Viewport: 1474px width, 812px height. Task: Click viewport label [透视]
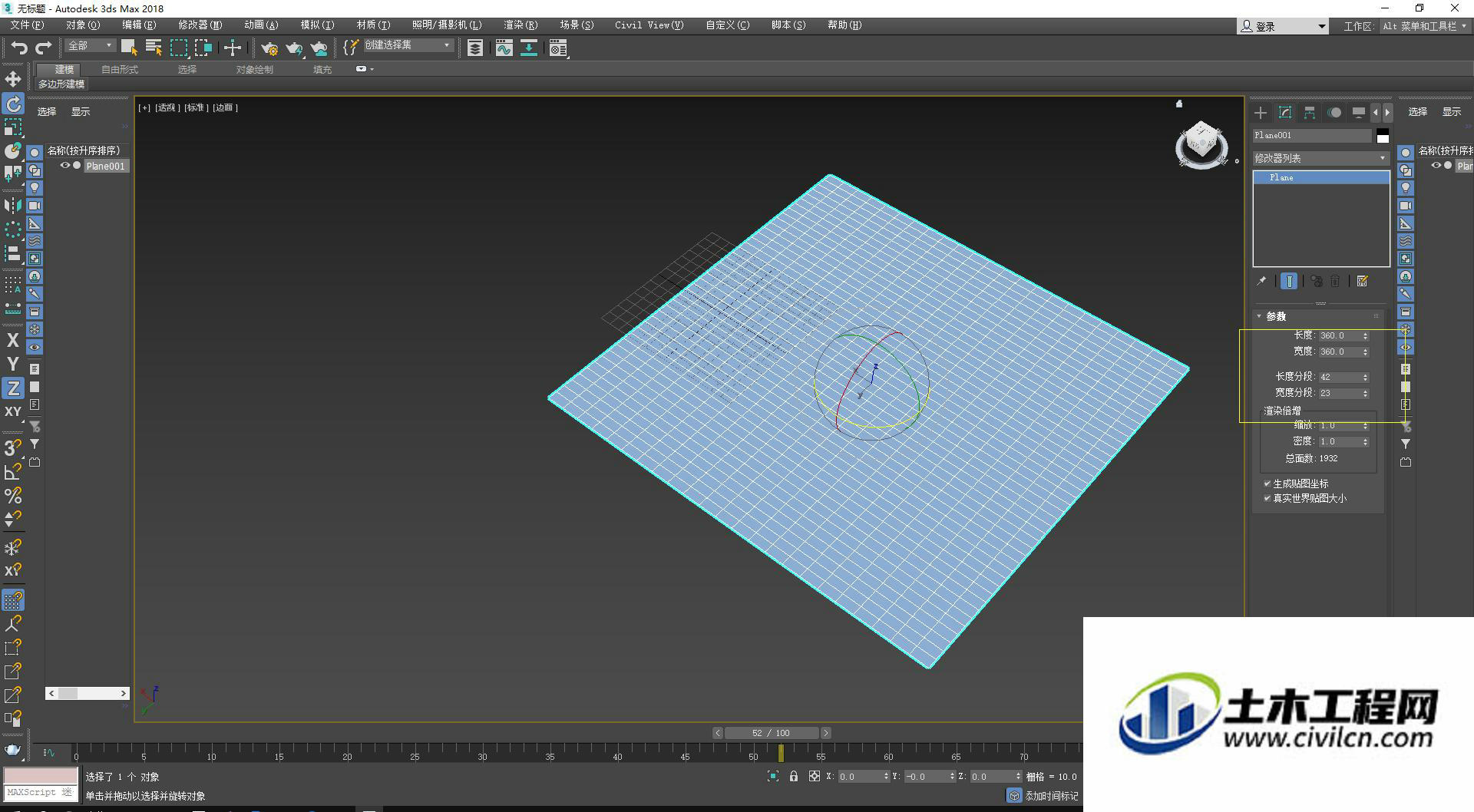click(167, 107)
